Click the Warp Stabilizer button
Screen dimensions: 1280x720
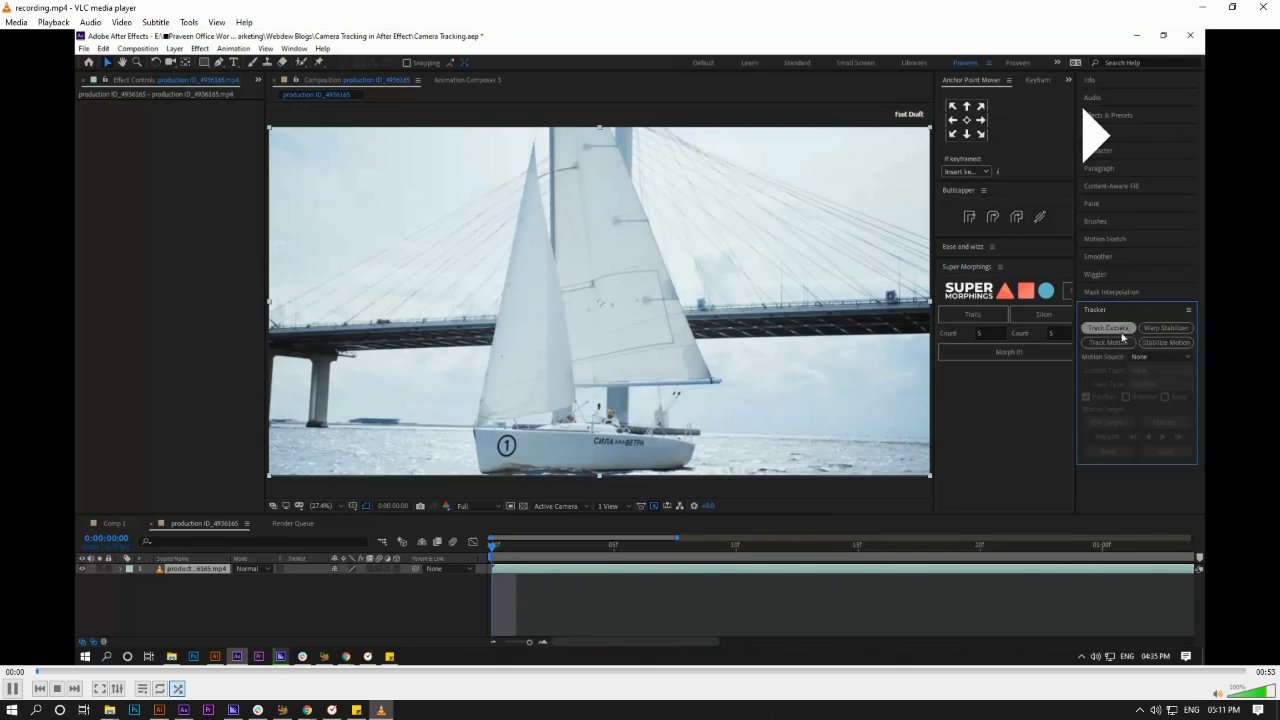pos(1165,328)
